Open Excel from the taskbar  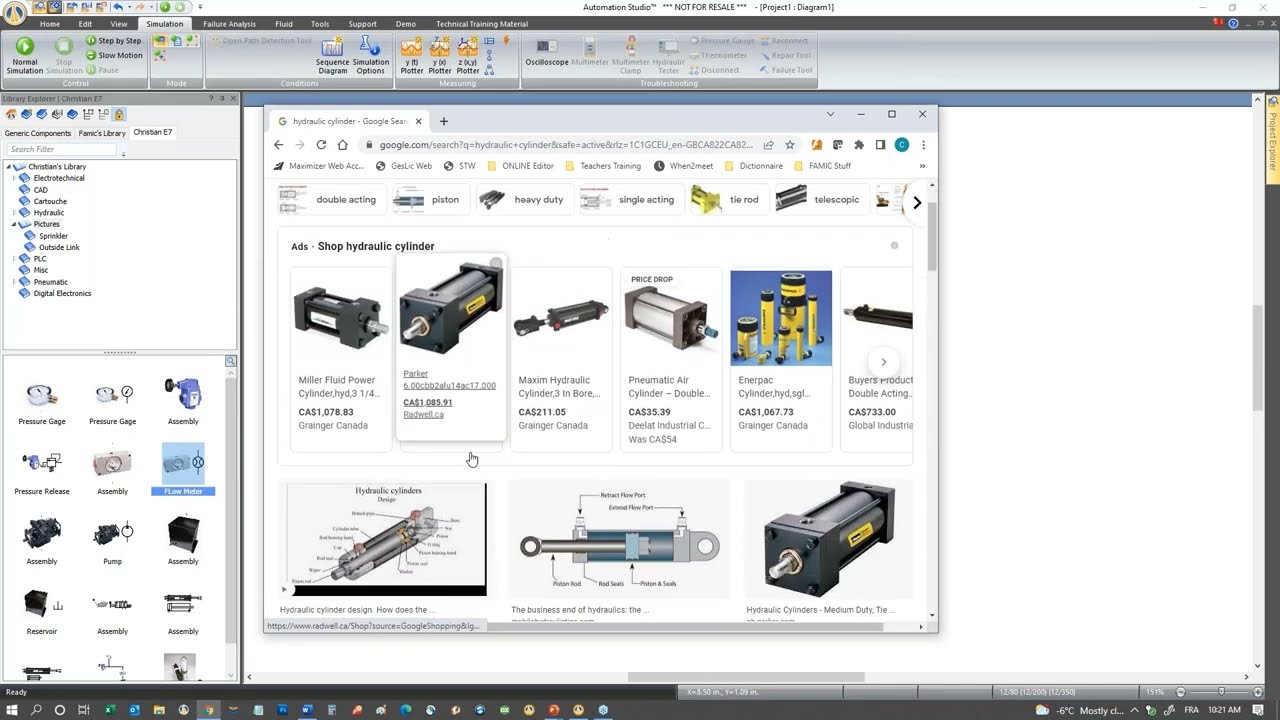click(x=110, y=710)
